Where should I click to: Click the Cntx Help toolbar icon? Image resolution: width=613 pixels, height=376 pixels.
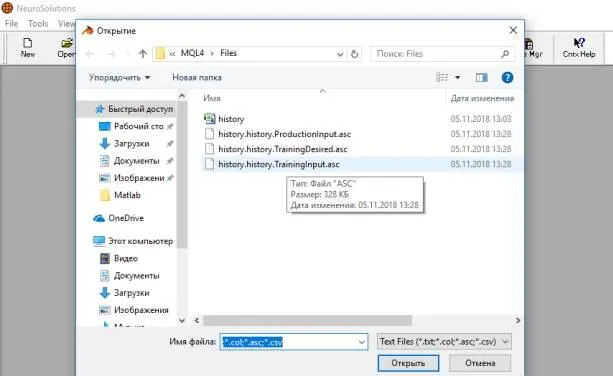pos(579,48)
